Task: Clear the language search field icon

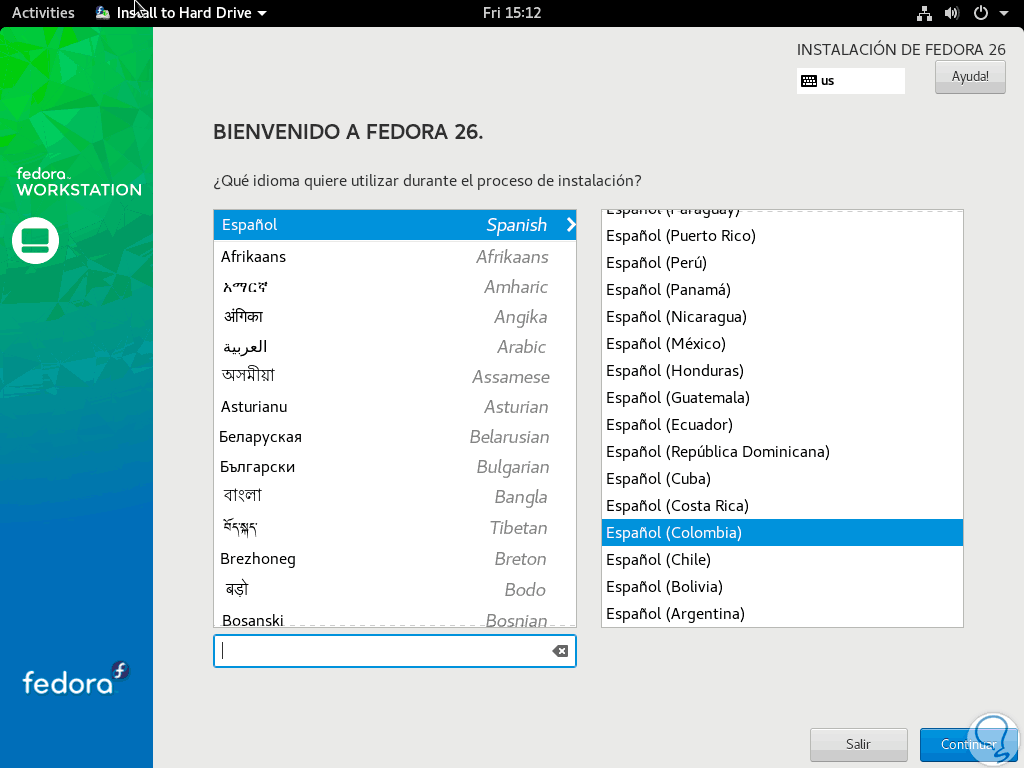Action: 560,651
